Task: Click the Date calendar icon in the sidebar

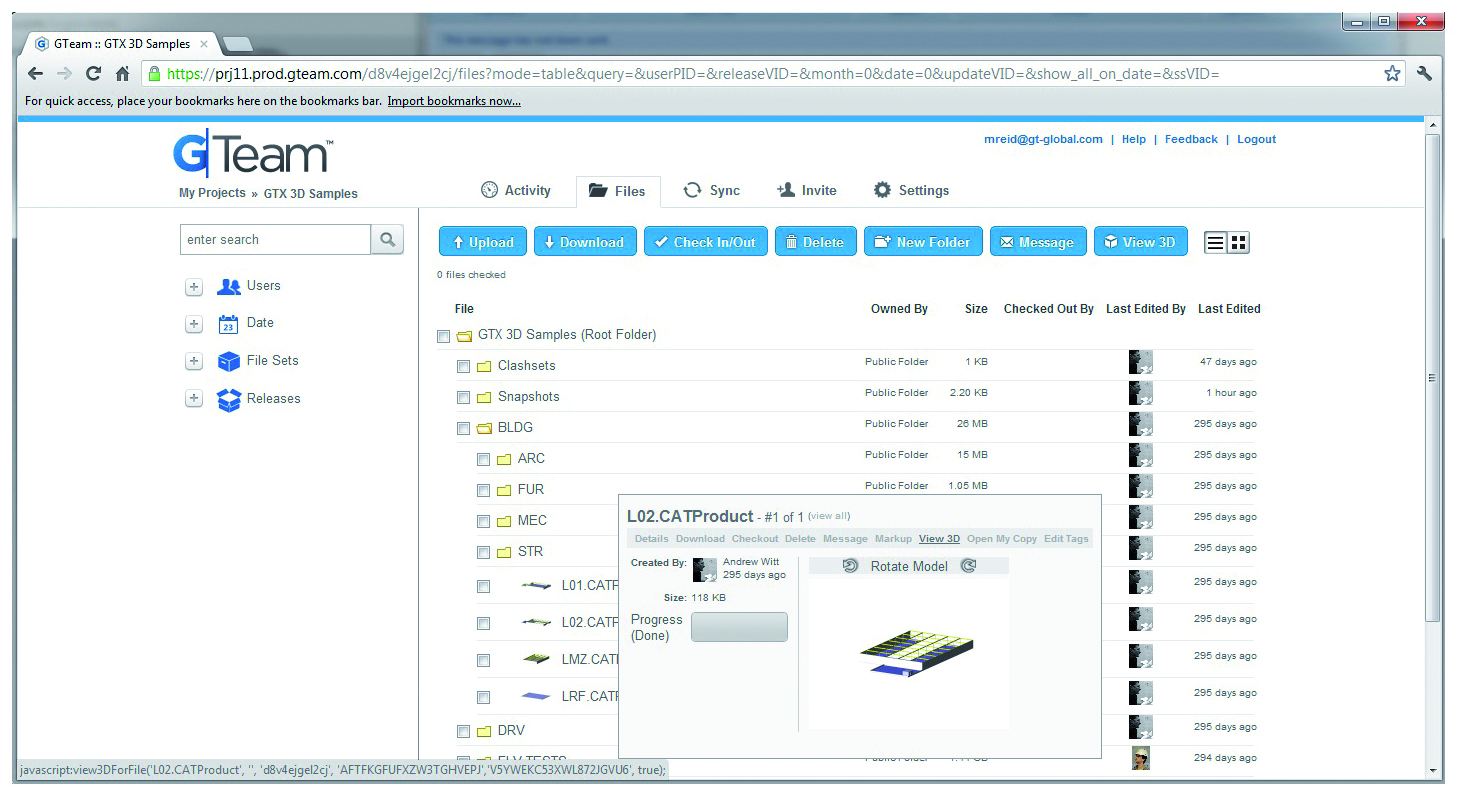Action: click(228, 323)
